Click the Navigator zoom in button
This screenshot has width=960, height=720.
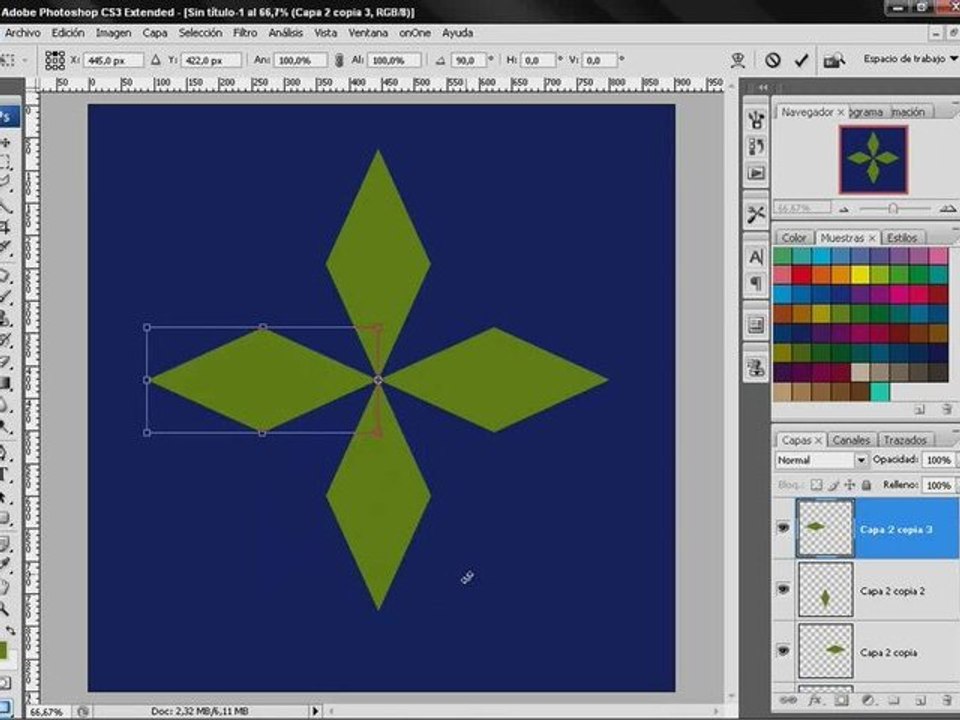[947, 209]
